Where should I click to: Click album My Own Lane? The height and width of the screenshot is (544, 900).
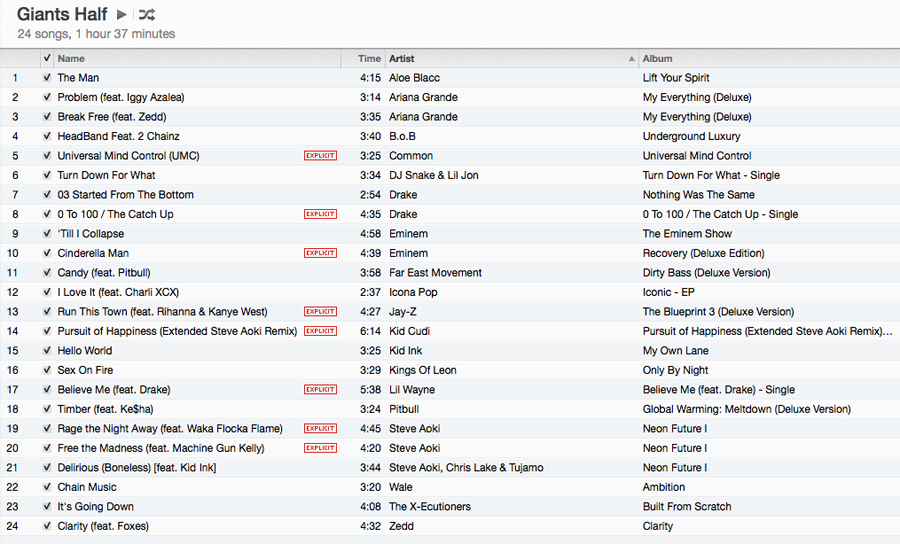676,351
